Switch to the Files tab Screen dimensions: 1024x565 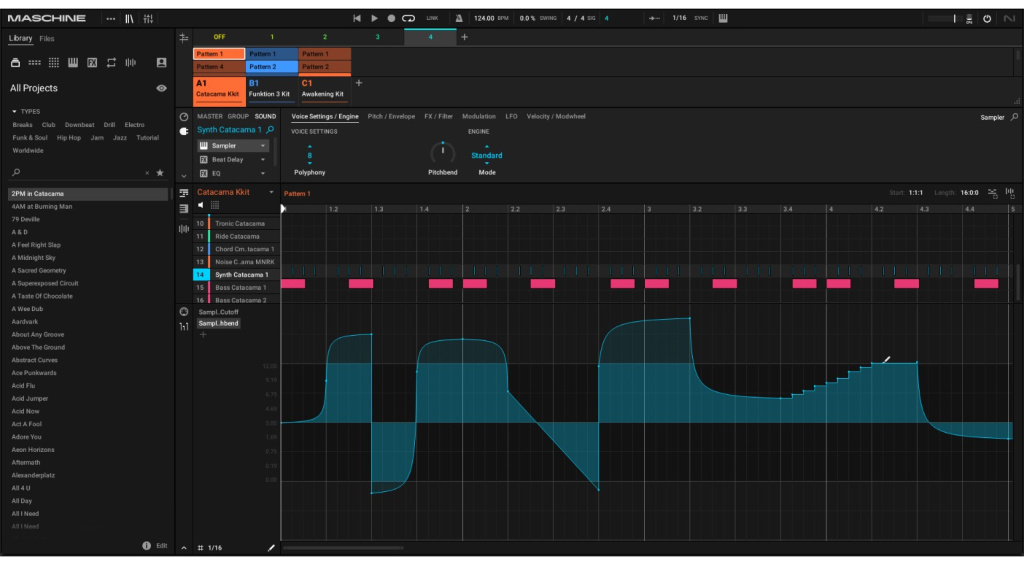pos(46,39)
